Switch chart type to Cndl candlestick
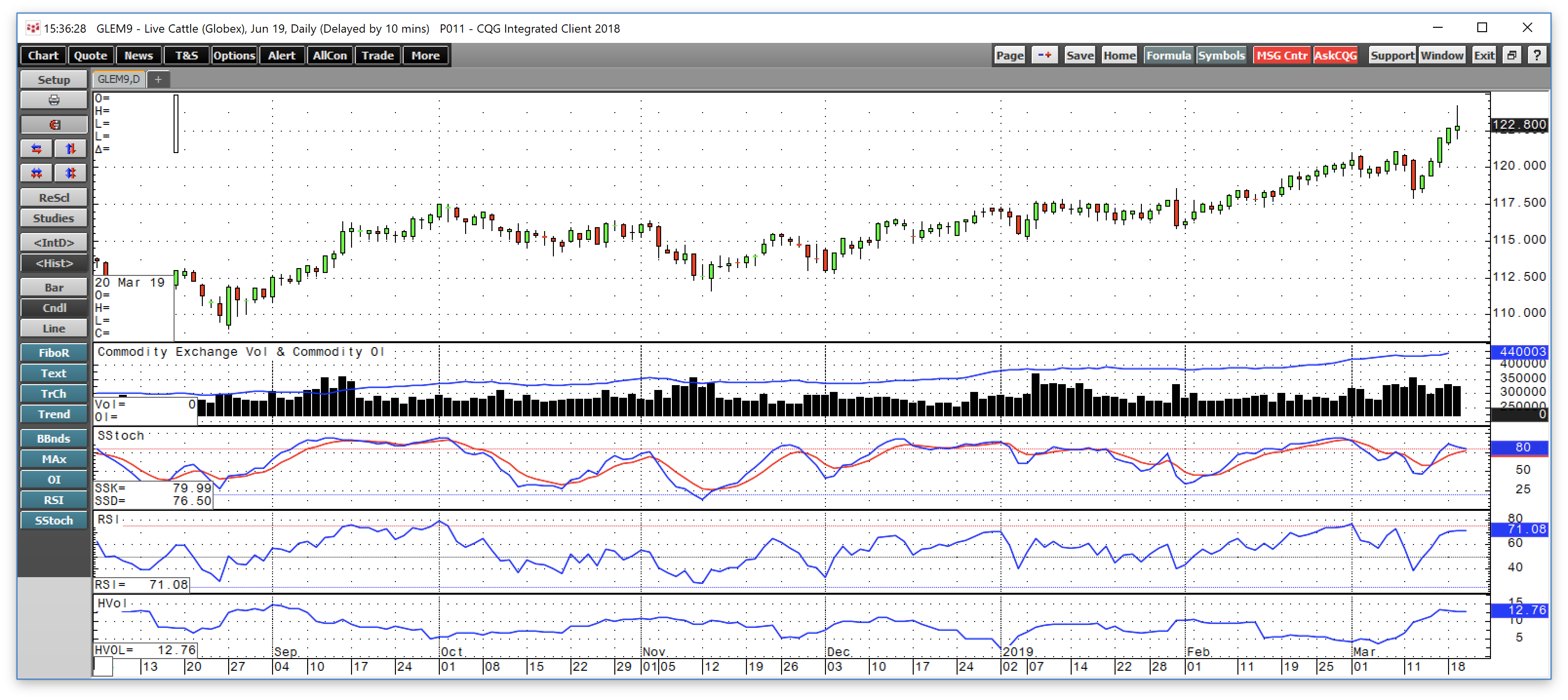The width and height of the screenshot is (1568, 700). (x=54, y=308)
